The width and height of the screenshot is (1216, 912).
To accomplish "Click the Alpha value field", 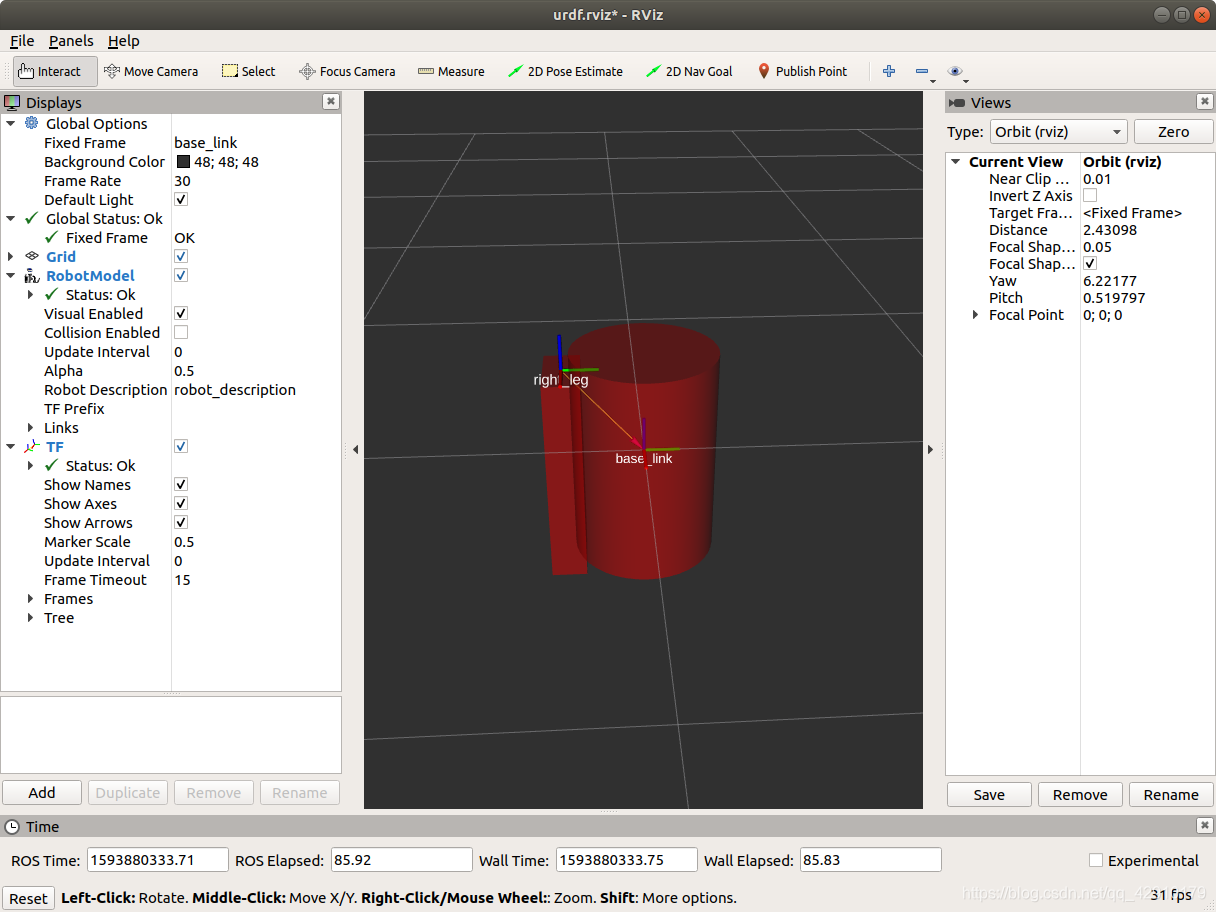I will coord(256,370).
